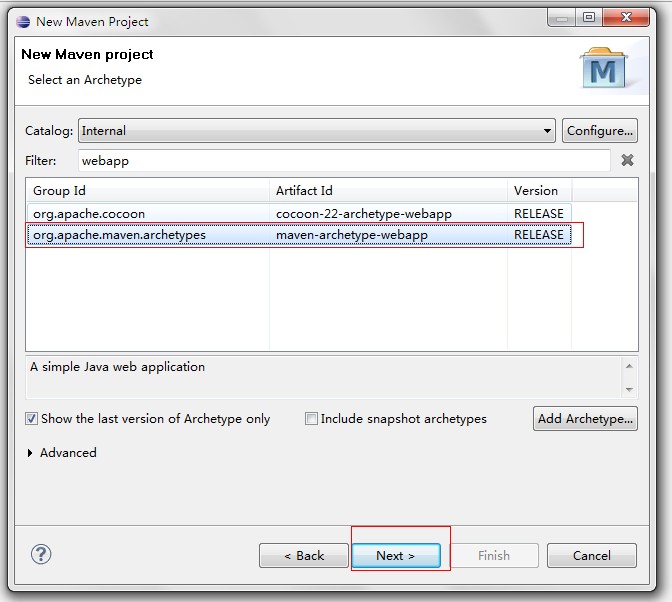Select the org.apache.maven.archetypes row
This screenshot has height=602, width=672.
coord(299,235)
